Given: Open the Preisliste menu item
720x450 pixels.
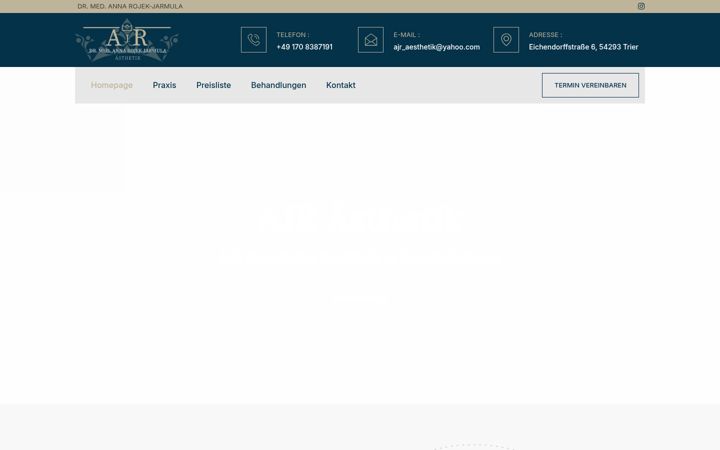Looking at the screenshot, I should (214, 85).
